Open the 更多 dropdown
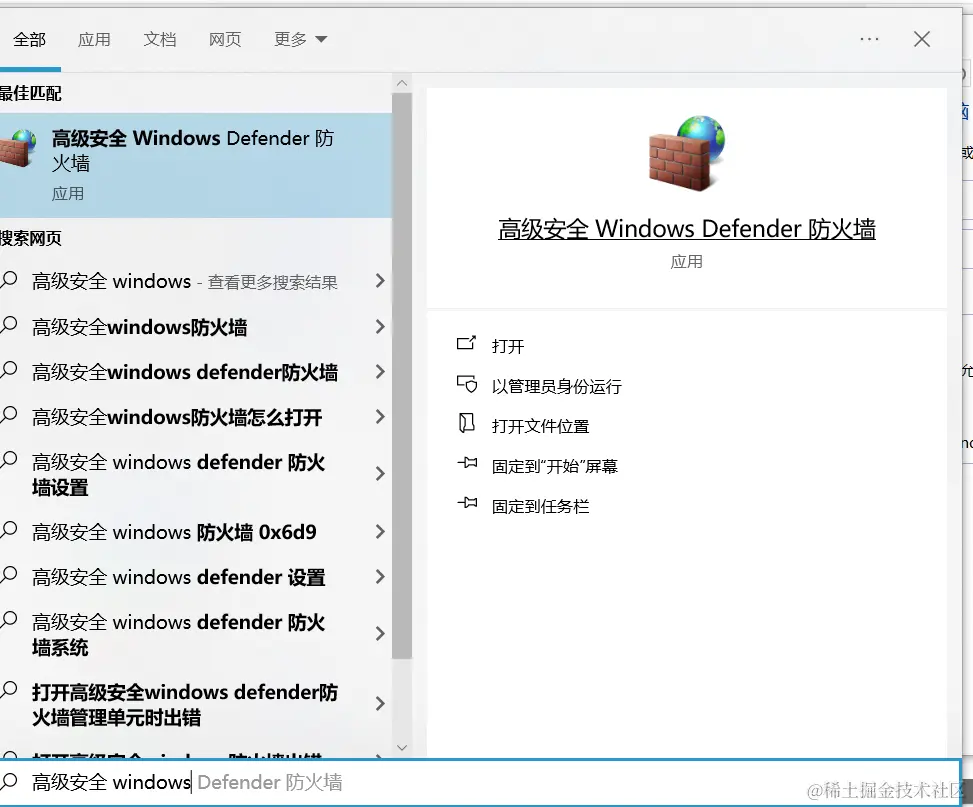This screenshot has width=973, height=807. coord(300,40)
